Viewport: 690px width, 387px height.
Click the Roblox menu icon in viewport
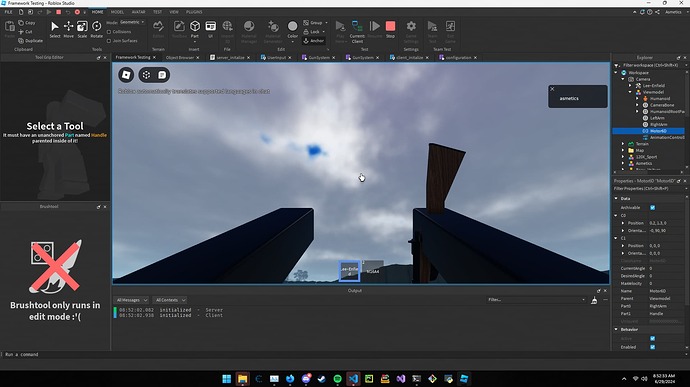[126, 75]
